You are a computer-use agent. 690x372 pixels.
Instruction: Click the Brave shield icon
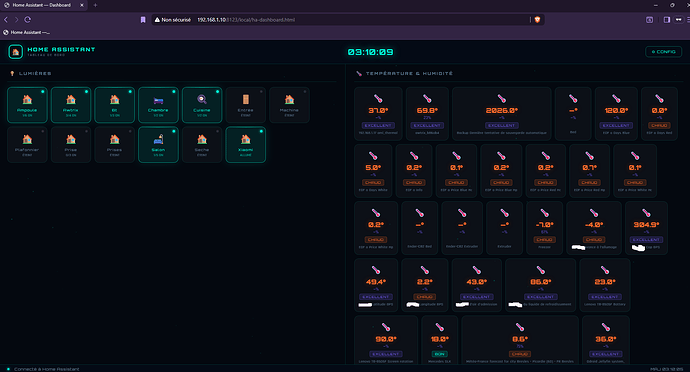click(x=537, y=20)
